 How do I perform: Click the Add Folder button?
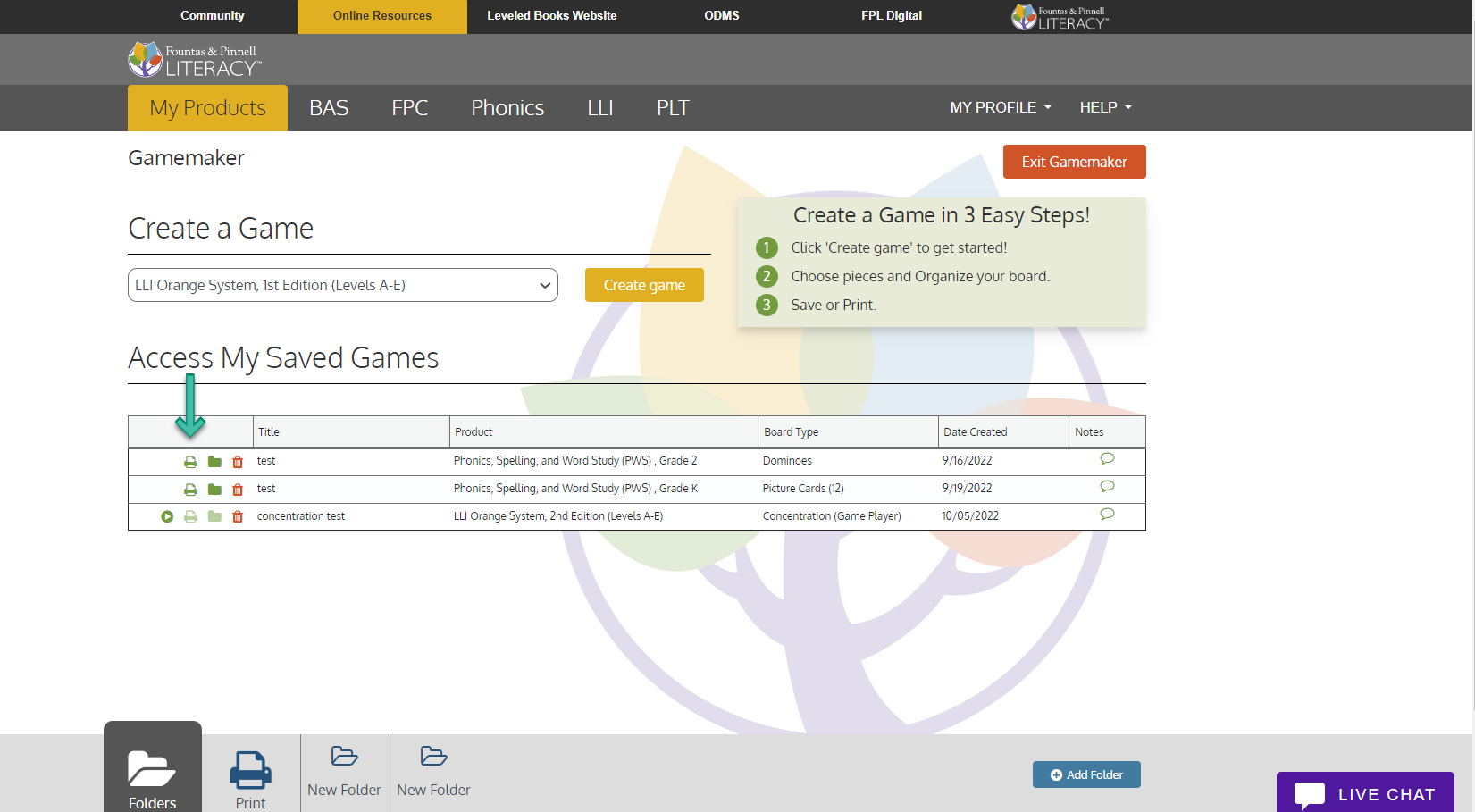1085,774
